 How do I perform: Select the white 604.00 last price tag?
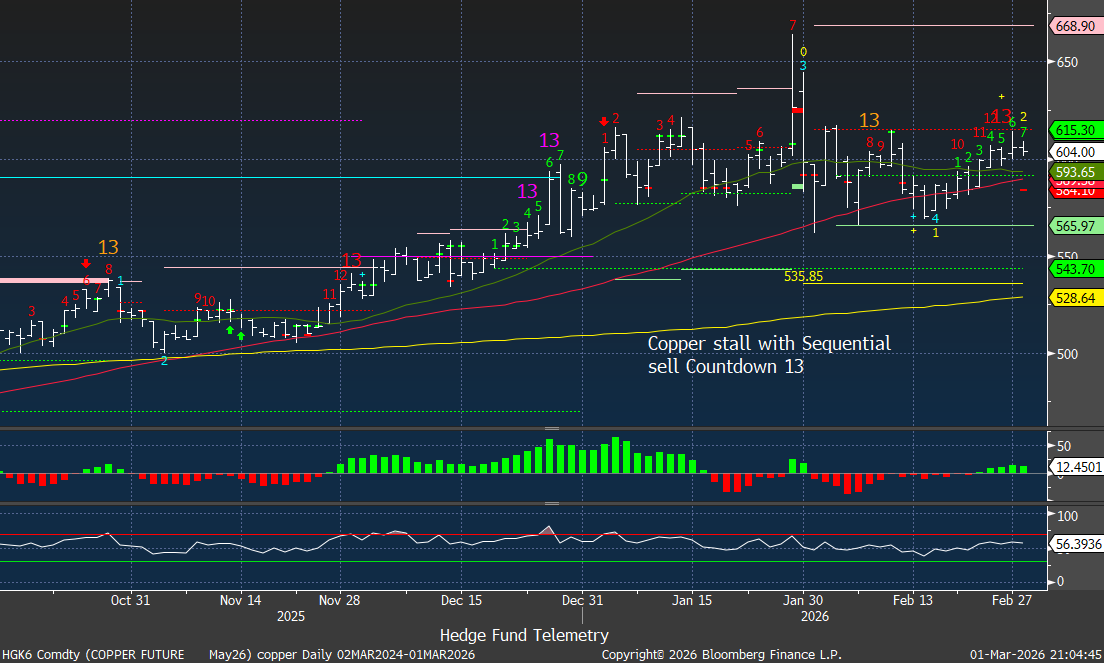pyautogui.click(x=1074, y=152)
